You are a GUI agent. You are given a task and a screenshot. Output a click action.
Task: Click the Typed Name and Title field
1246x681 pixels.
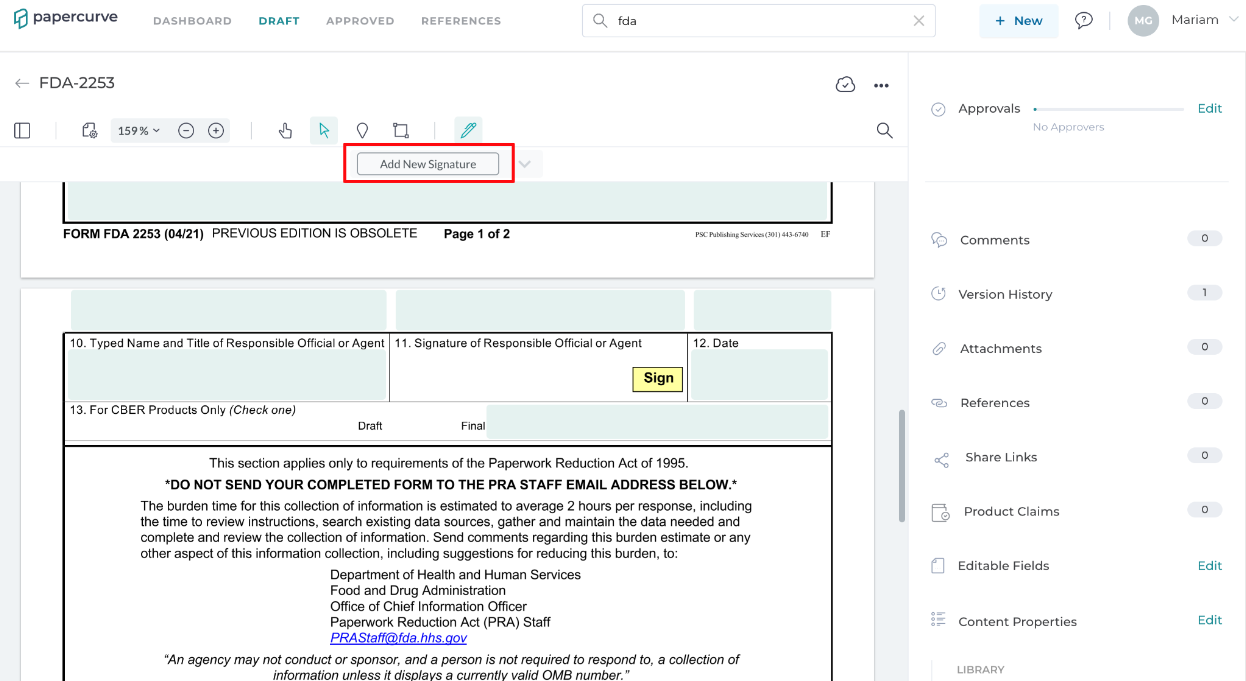227,376
